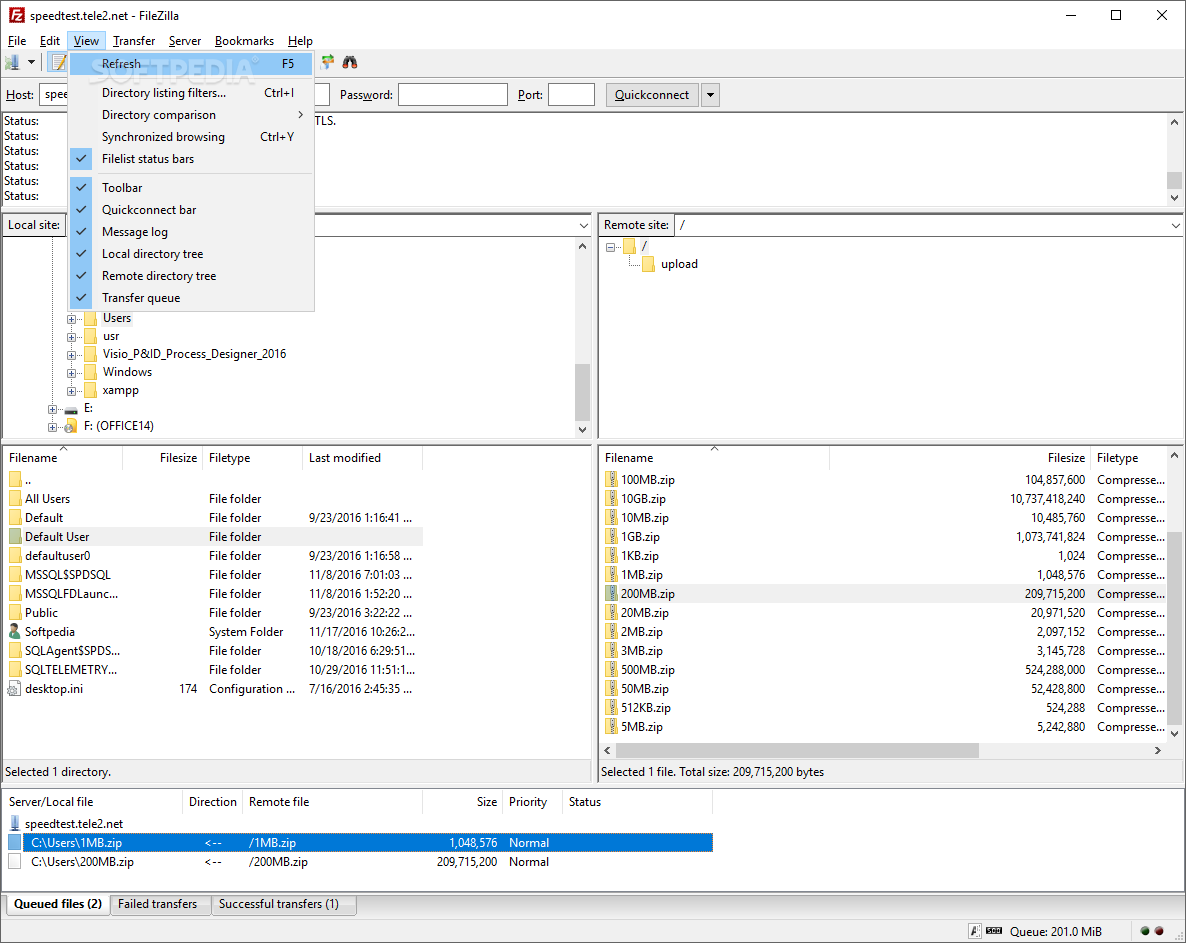The width and height of the screenshot is (1186, 943).
Task: Expand the E: drive node
Action: [x=52, y=409]
